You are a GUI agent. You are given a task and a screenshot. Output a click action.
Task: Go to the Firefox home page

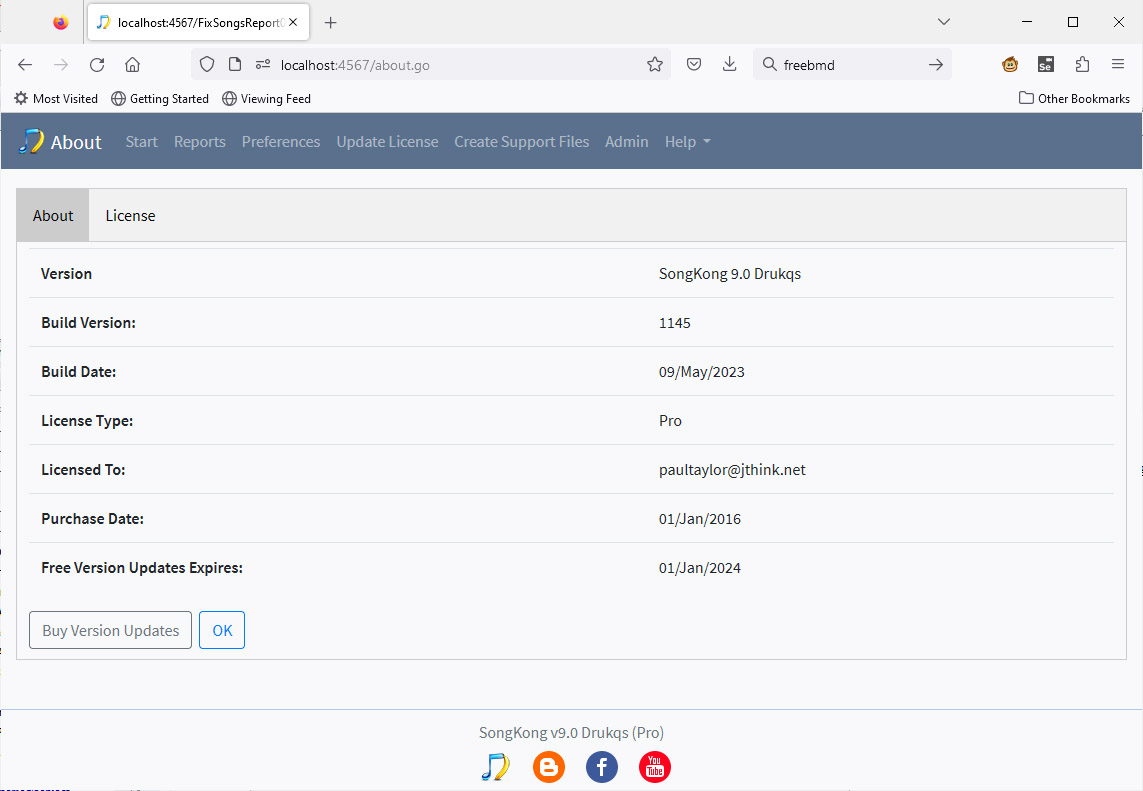[132, 65]
